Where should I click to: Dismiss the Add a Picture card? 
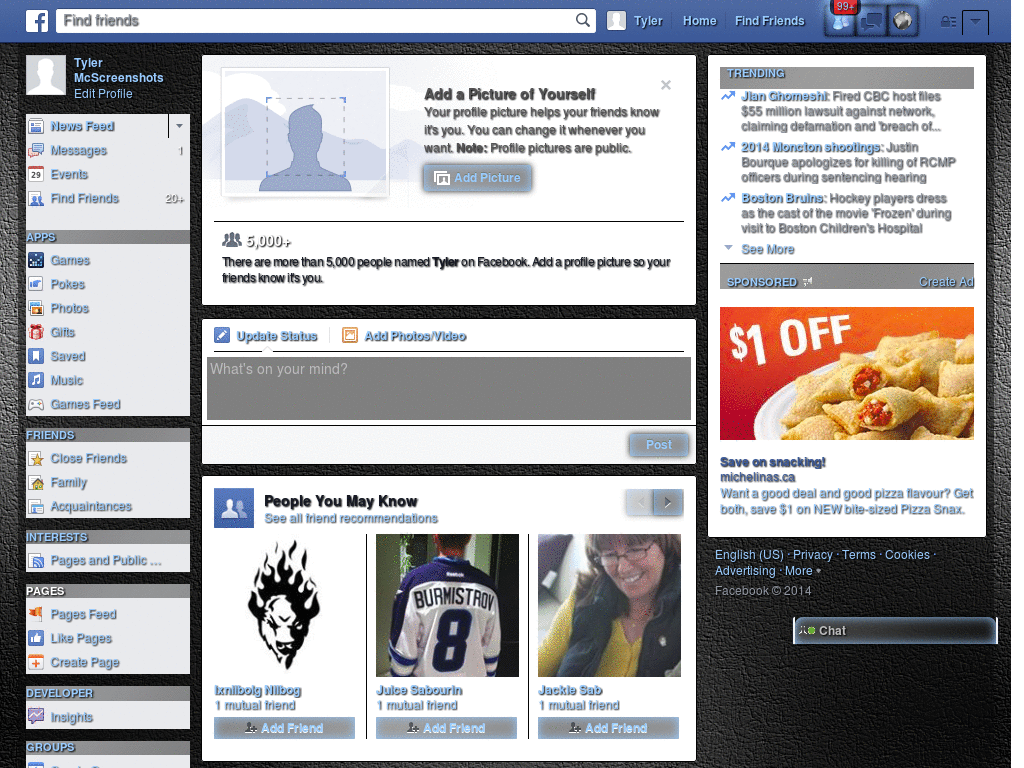click(x=665, y=85)
